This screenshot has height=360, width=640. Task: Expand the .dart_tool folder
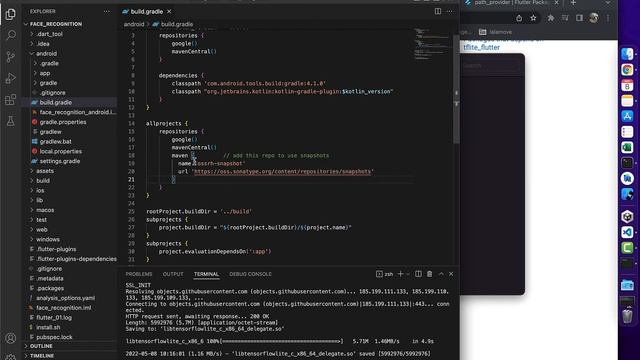pyautogui.click(x=49, y=34)
